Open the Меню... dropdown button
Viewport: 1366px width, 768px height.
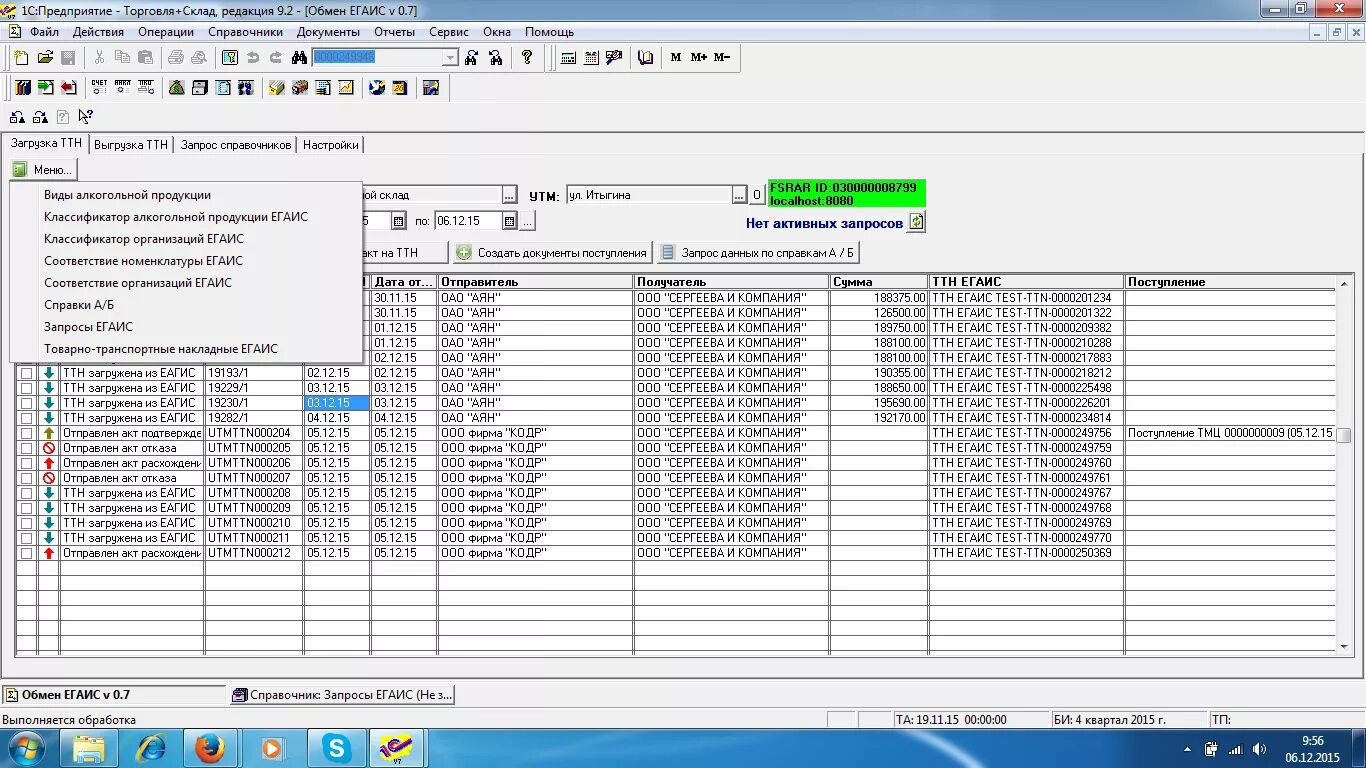click(43, 170)
